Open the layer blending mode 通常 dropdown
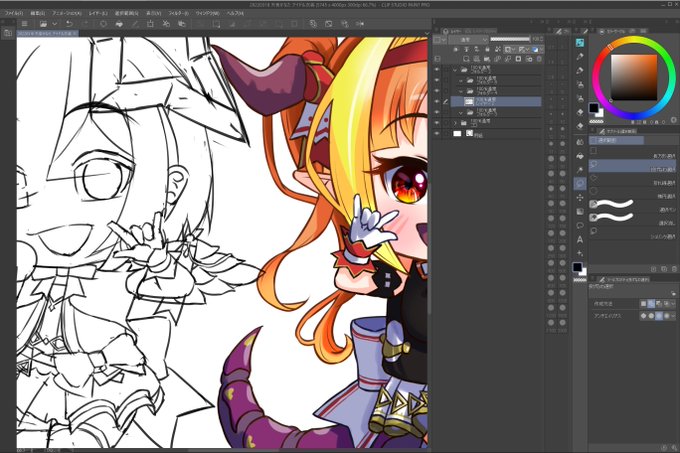Image resolution: width=680 pixels, height=453 pixels. click(x=468, y=39)
